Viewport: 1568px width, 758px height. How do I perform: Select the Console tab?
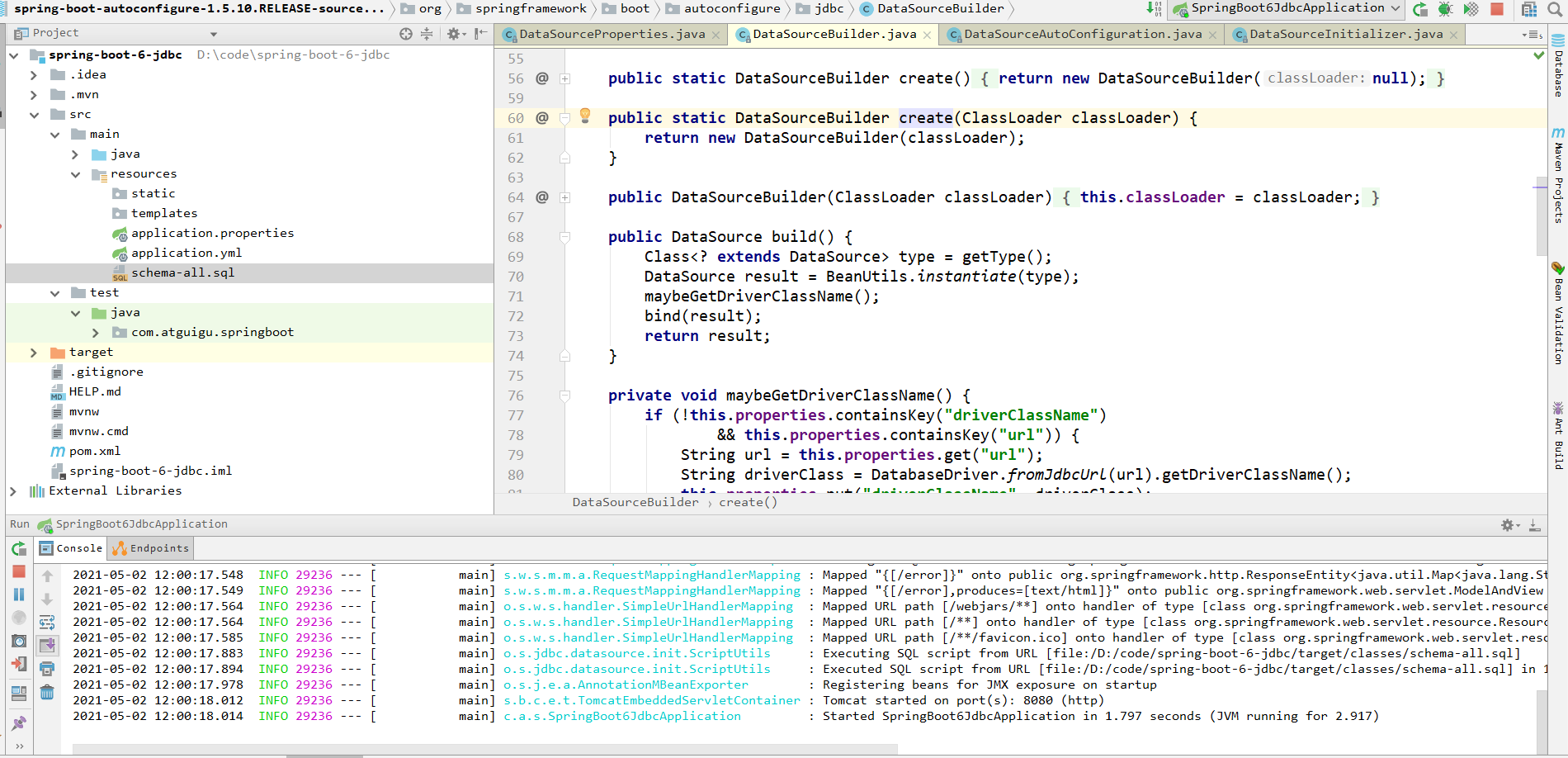pyautogui.click(x=72, y=548)
